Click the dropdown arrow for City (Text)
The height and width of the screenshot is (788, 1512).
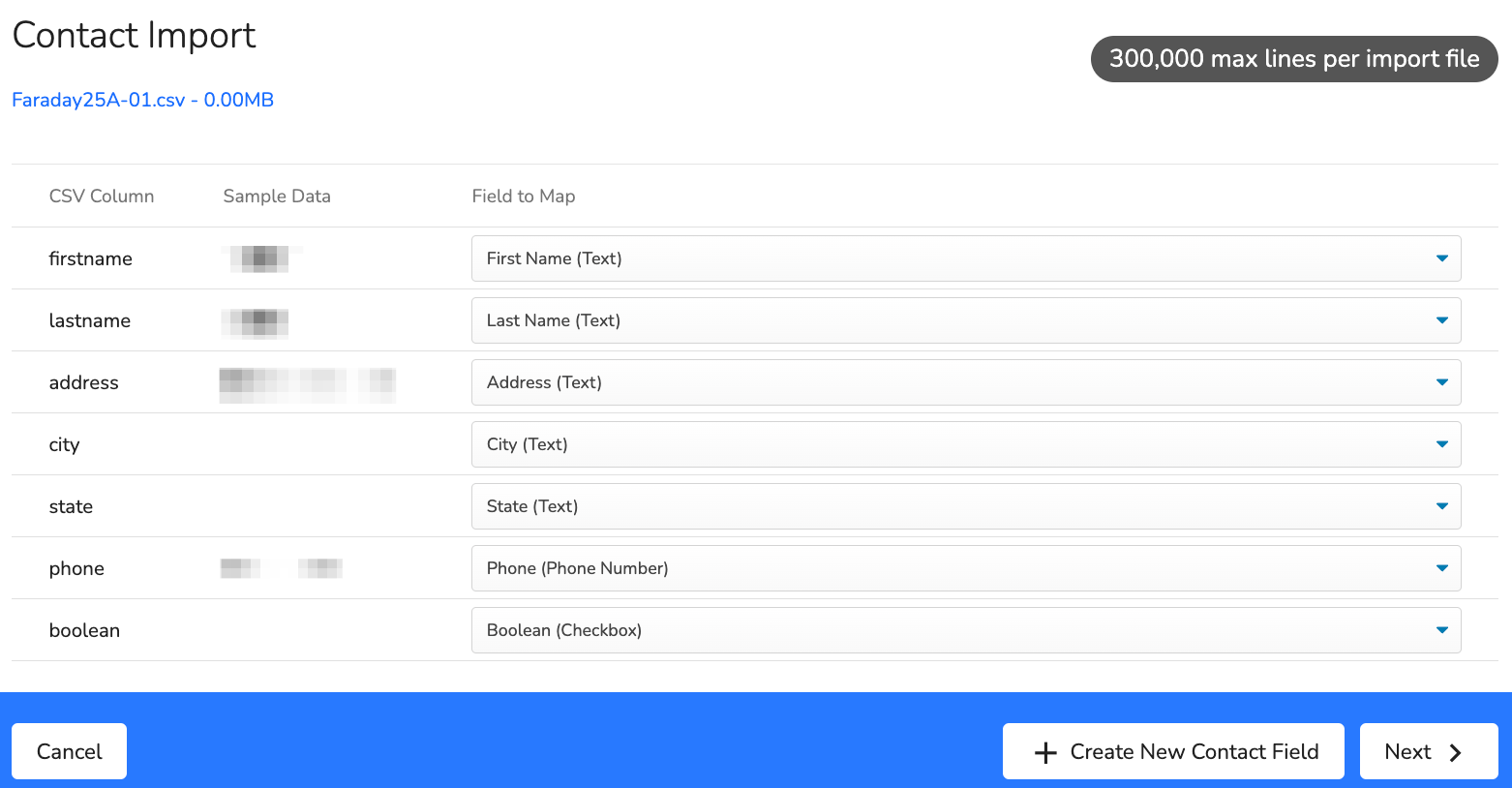point(1442,444)
